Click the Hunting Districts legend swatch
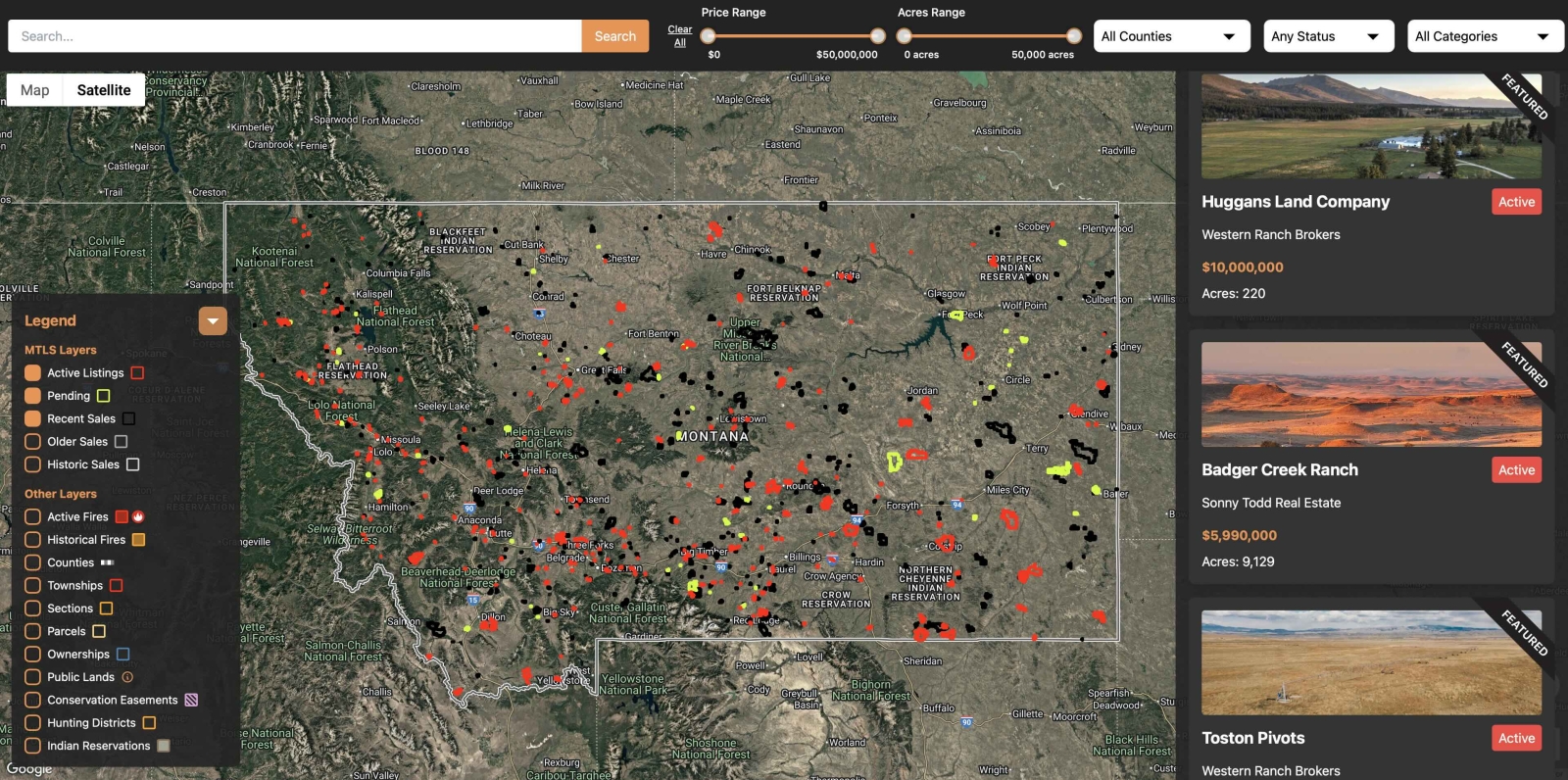1568x780 pixels. point(149,723)
